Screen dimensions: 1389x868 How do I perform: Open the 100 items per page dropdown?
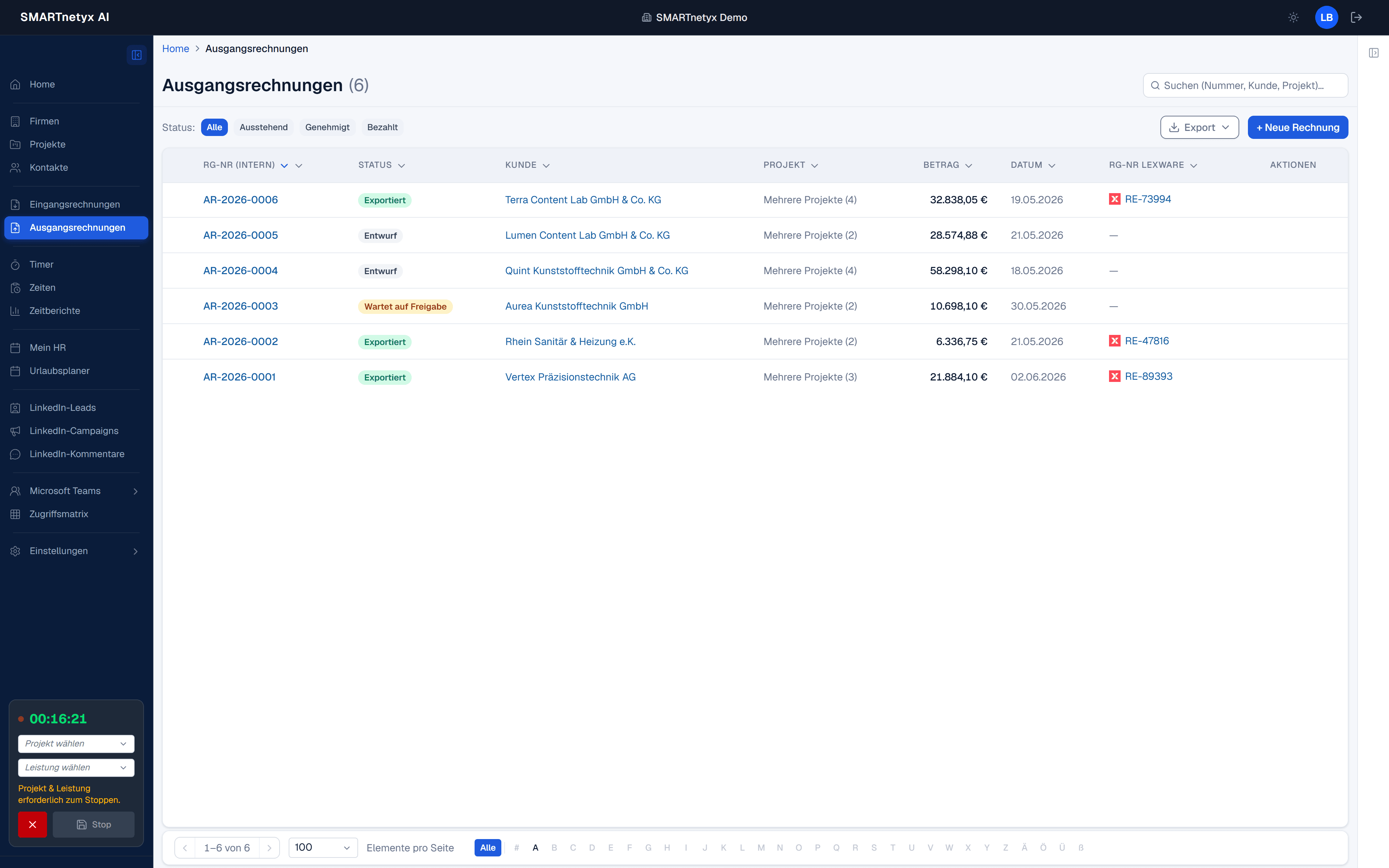pos(323,848)
